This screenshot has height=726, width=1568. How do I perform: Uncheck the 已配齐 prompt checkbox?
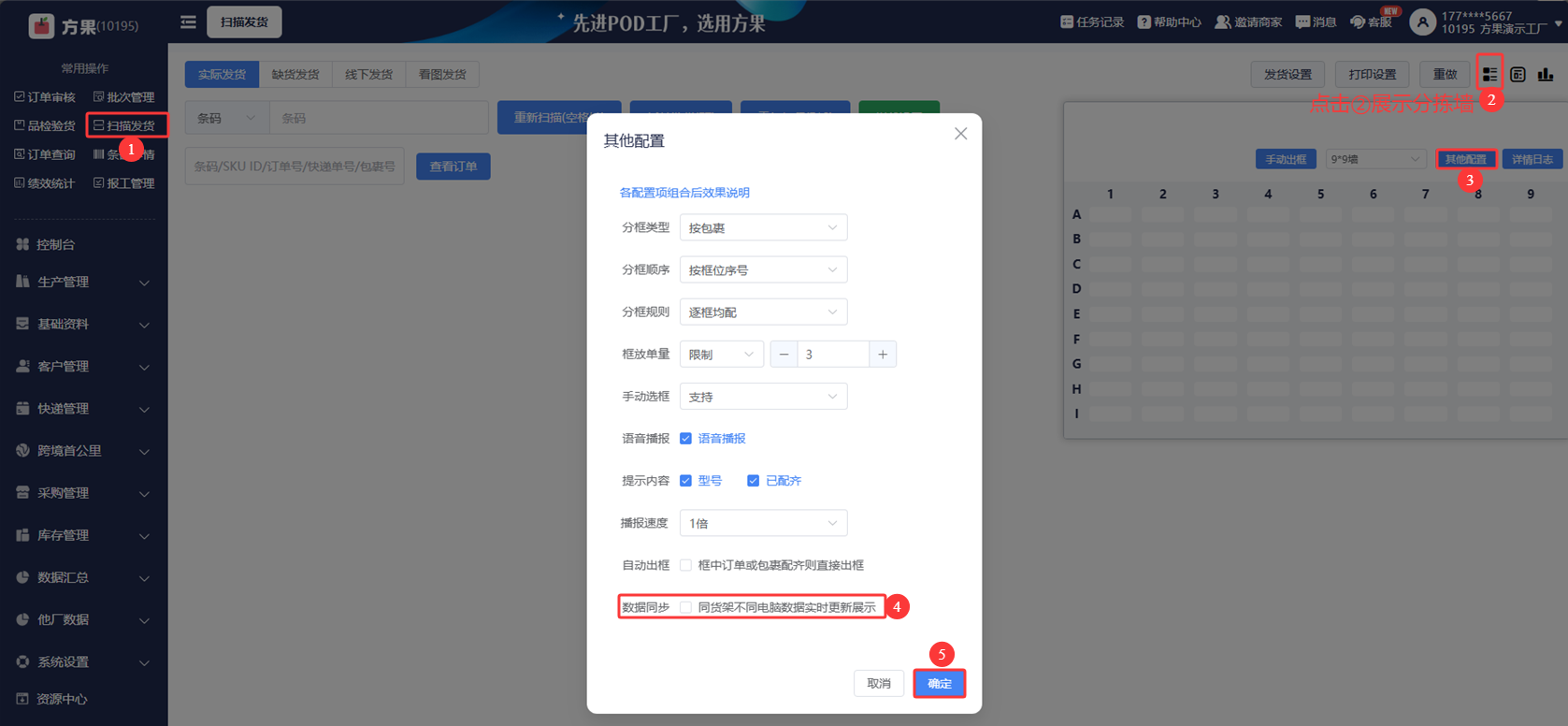pyautogui.click(x=753, y=481)
